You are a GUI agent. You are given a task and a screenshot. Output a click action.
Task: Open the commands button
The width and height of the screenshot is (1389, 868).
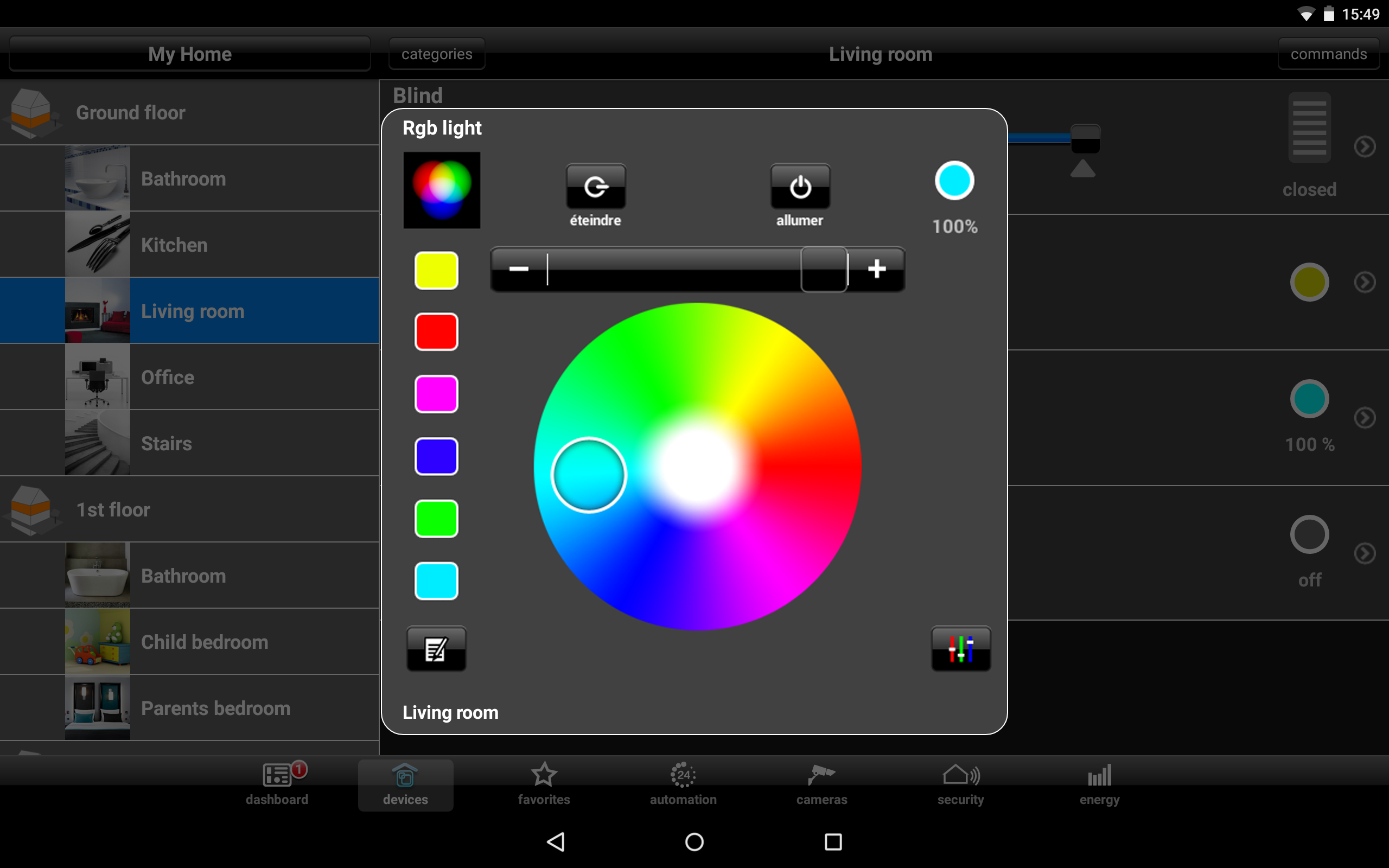coord(1329,54)
